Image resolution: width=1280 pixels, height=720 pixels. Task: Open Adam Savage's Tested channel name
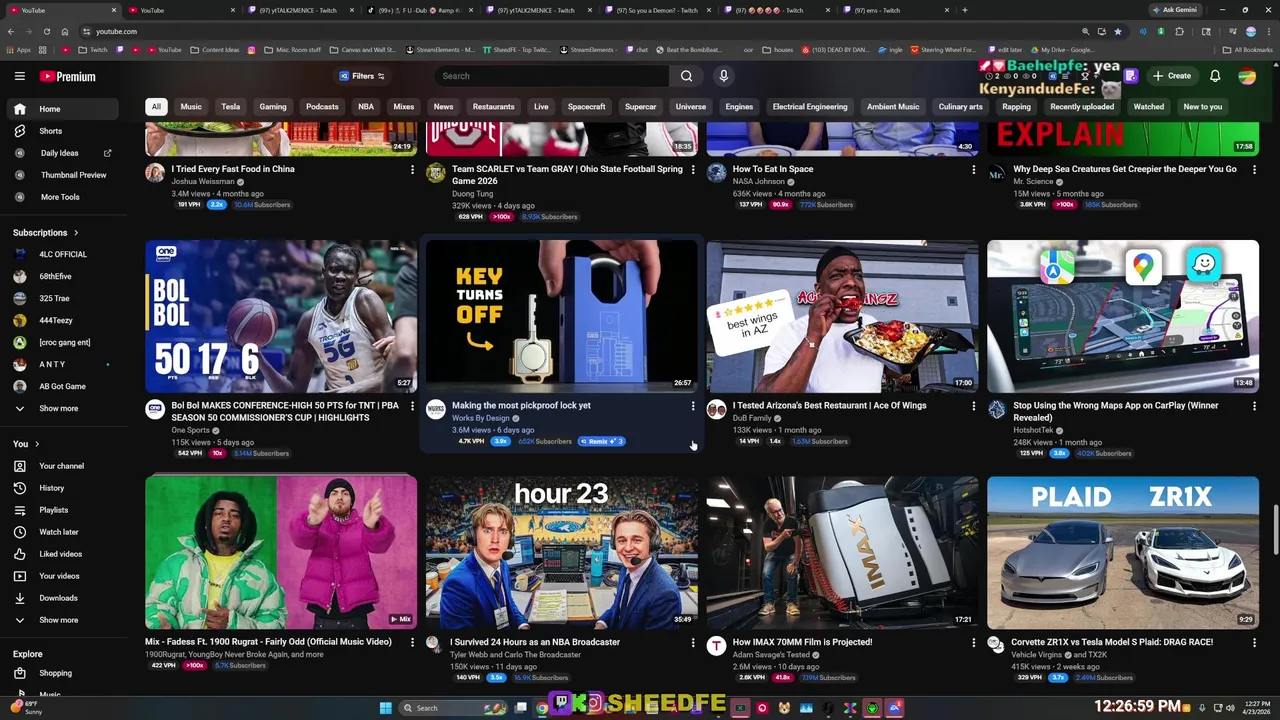click(773, 655)
